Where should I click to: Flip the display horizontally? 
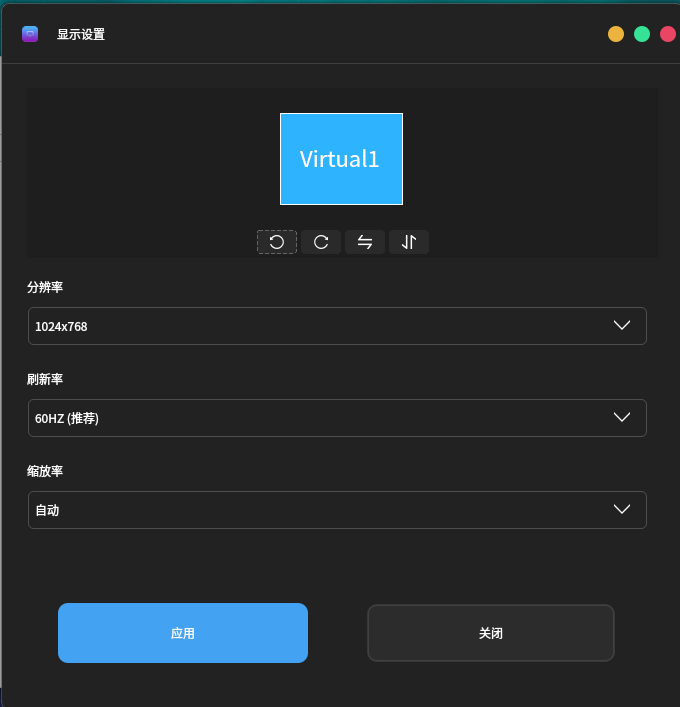pos(365,242)
